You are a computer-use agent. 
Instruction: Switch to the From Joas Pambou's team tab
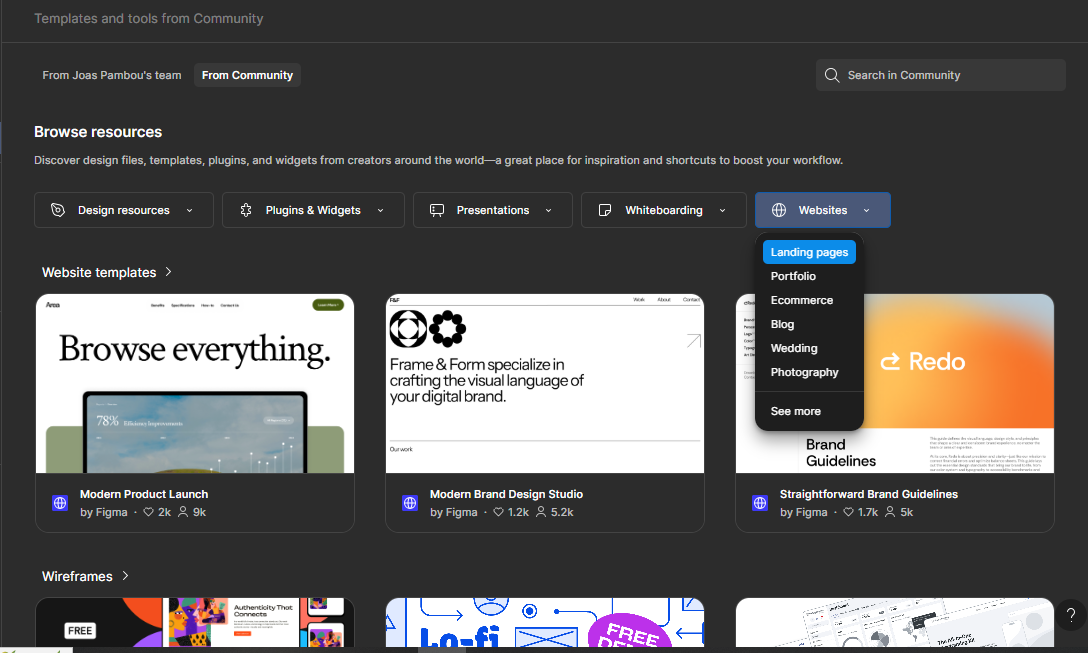[x=111, y=75]
